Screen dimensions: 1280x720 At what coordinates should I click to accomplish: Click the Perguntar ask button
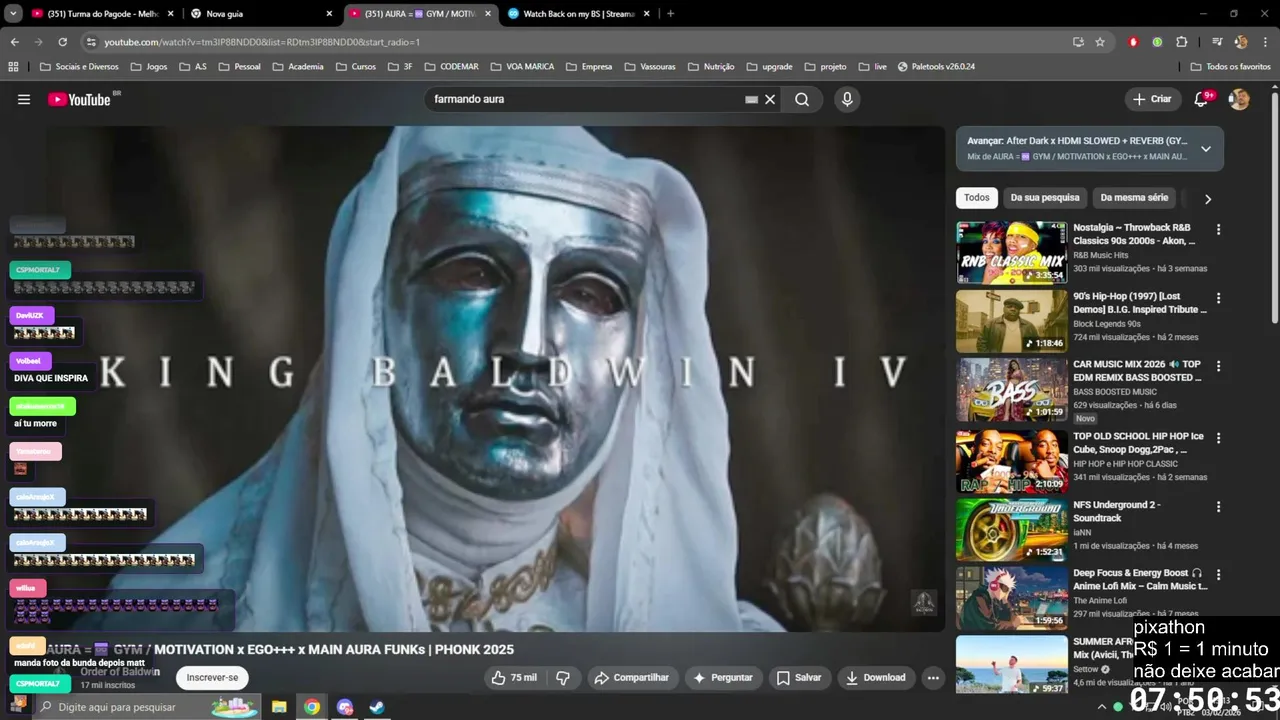(722, 677)
